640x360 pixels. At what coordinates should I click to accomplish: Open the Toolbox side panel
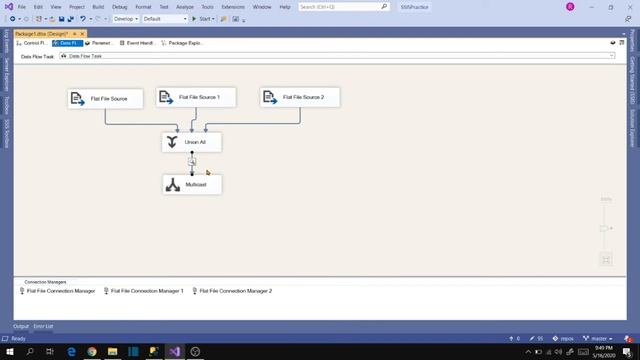coord(7,105)
